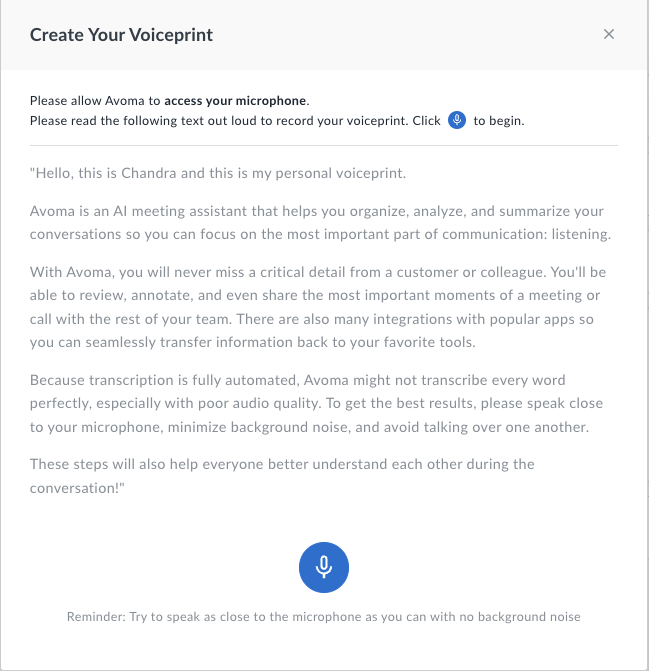Click the "These steps will also help" line
This screenshot has width=649, height=671.
coord(282,464)
